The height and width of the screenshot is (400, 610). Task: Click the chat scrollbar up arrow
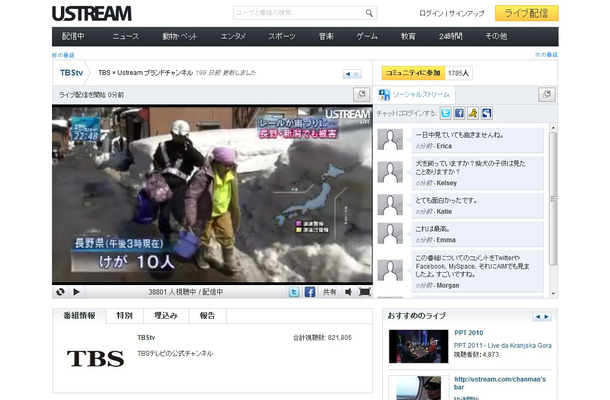tap(553, 128)
